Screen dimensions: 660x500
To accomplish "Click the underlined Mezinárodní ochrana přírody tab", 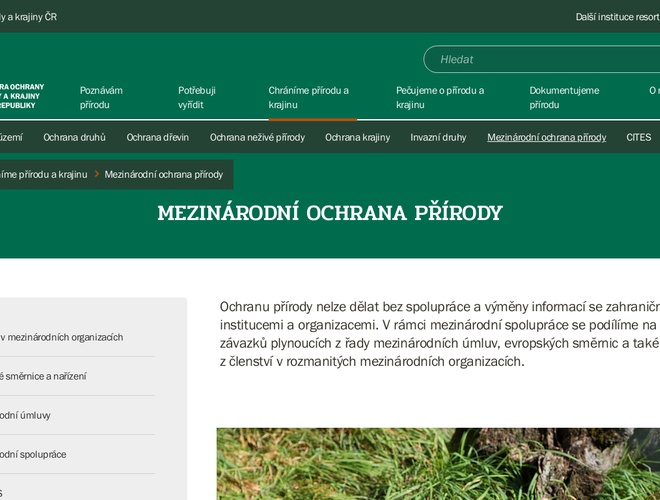I will click(x=546, y=137).
